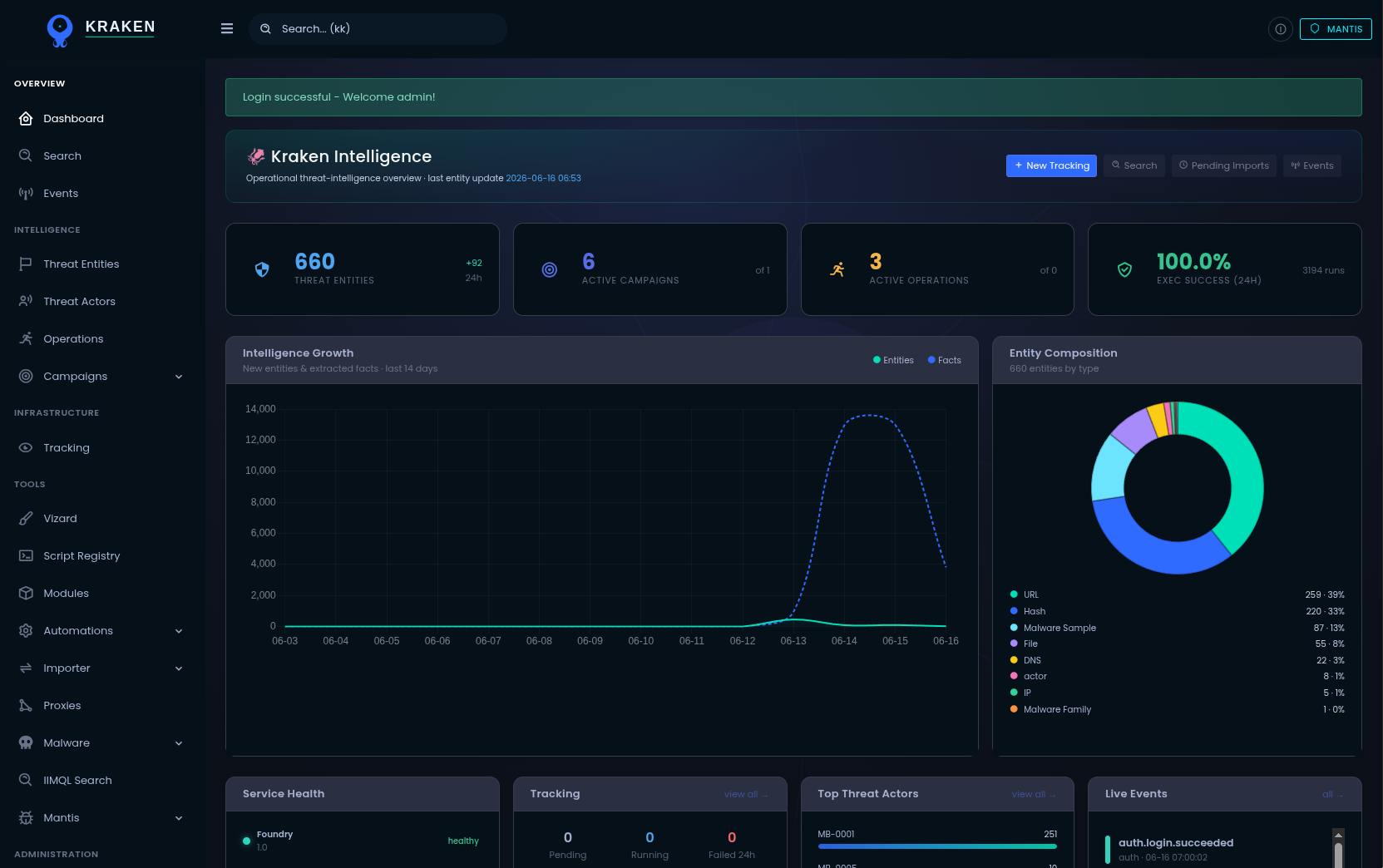The width and height of the screenshot is (1383, 868).
Task: Click the header Search button
Action: point(1134,165)
